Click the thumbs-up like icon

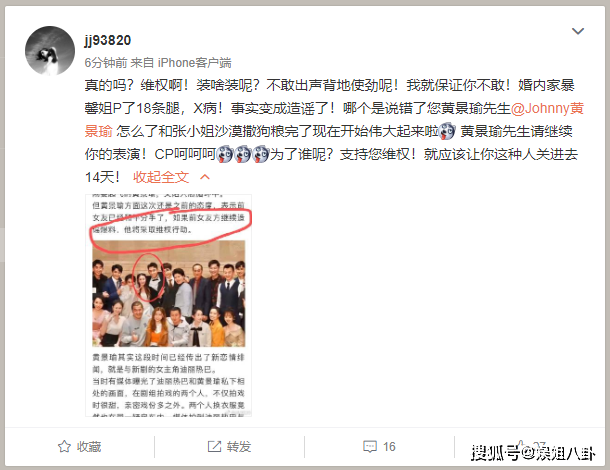coord(521,446)
